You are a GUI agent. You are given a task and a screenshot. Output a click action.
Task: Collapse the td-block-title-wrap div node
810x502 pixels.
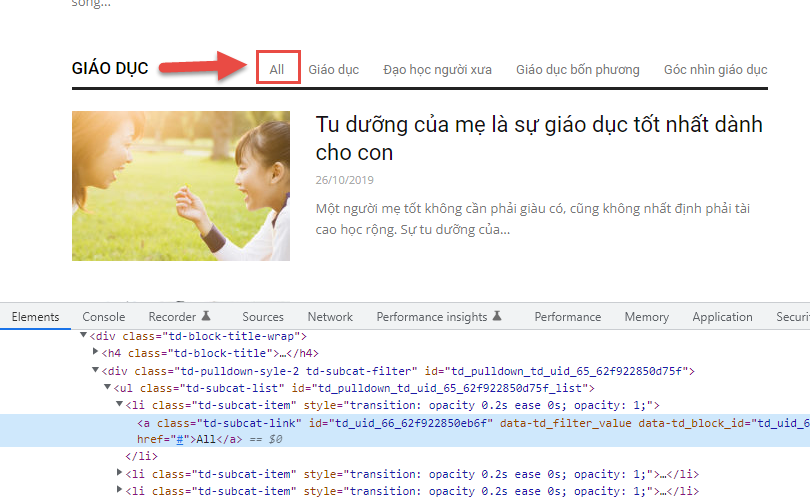[x=83, y=335]
